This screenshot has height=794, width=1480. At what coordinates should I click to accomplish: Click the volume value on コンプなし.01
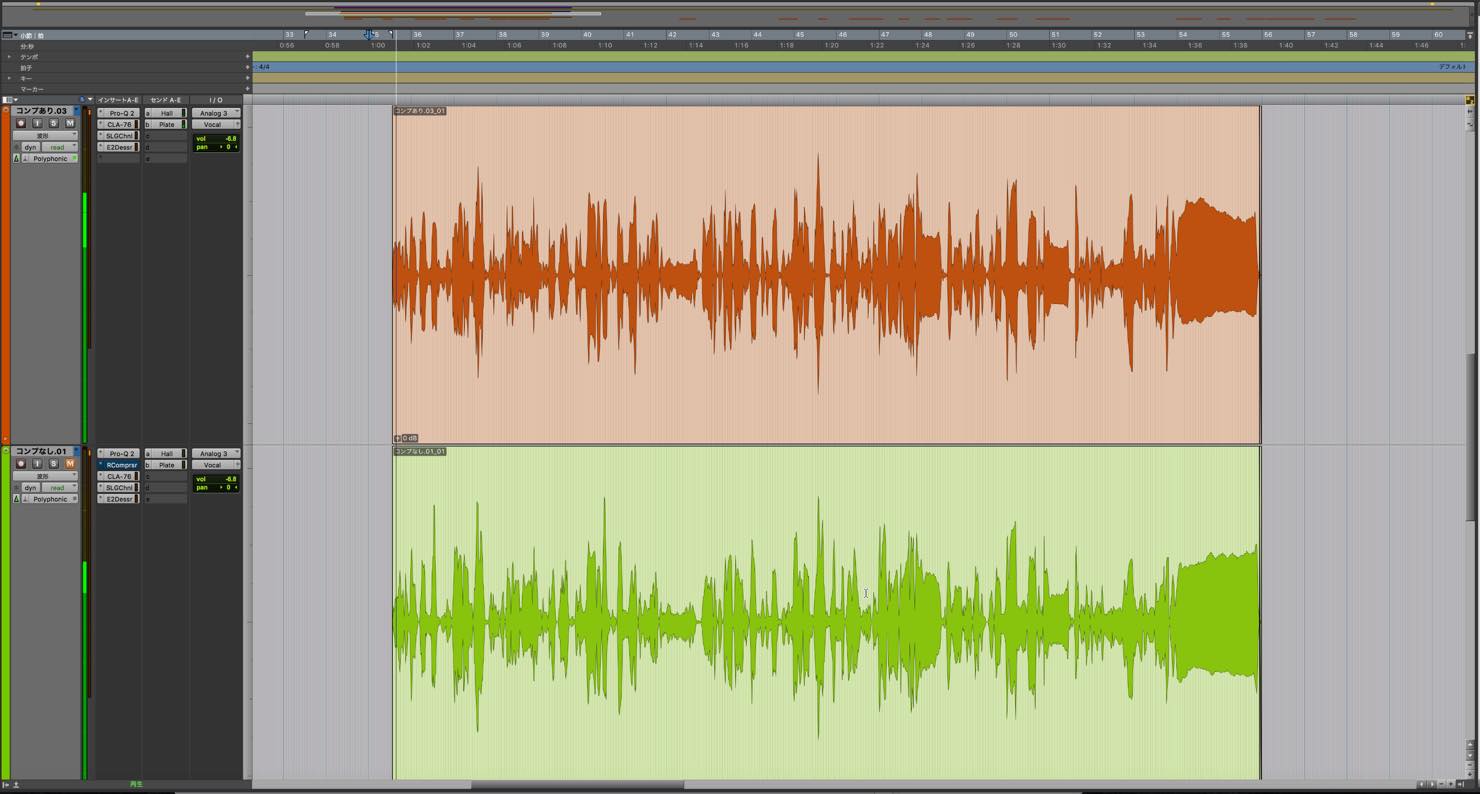pyautogui.click(x=230, y=479)
